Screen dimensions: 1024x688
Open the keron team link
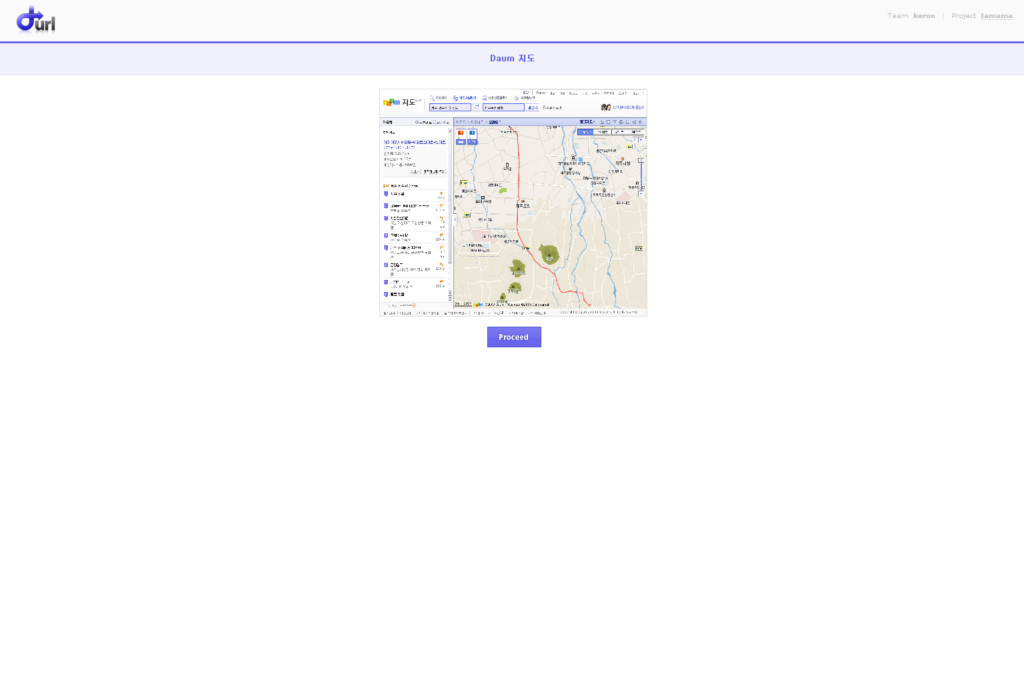pyautogui.click(x=924, y=16)
